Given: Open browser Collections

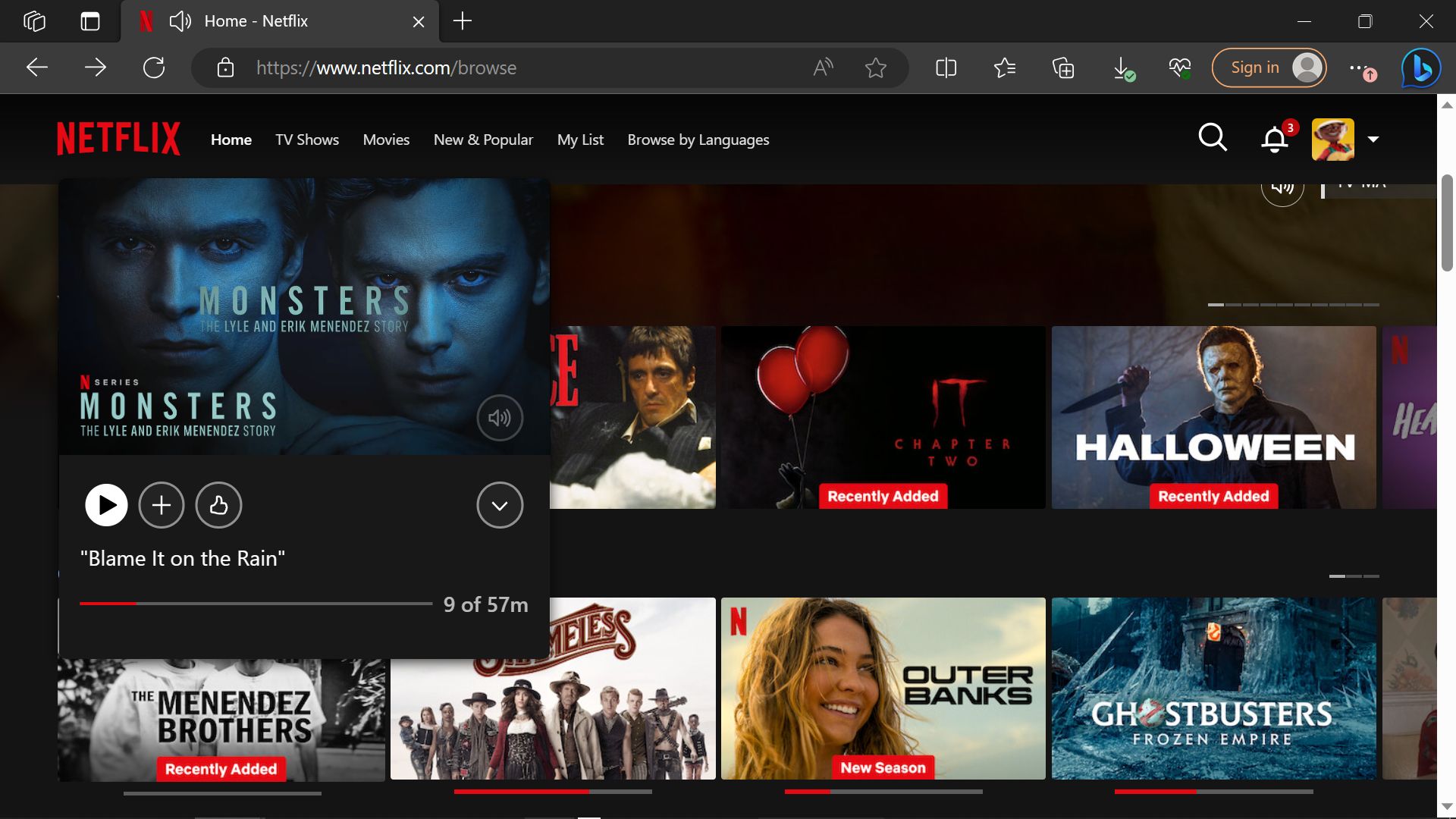Looking at the screenshot, I should [x=1063, y=68].
